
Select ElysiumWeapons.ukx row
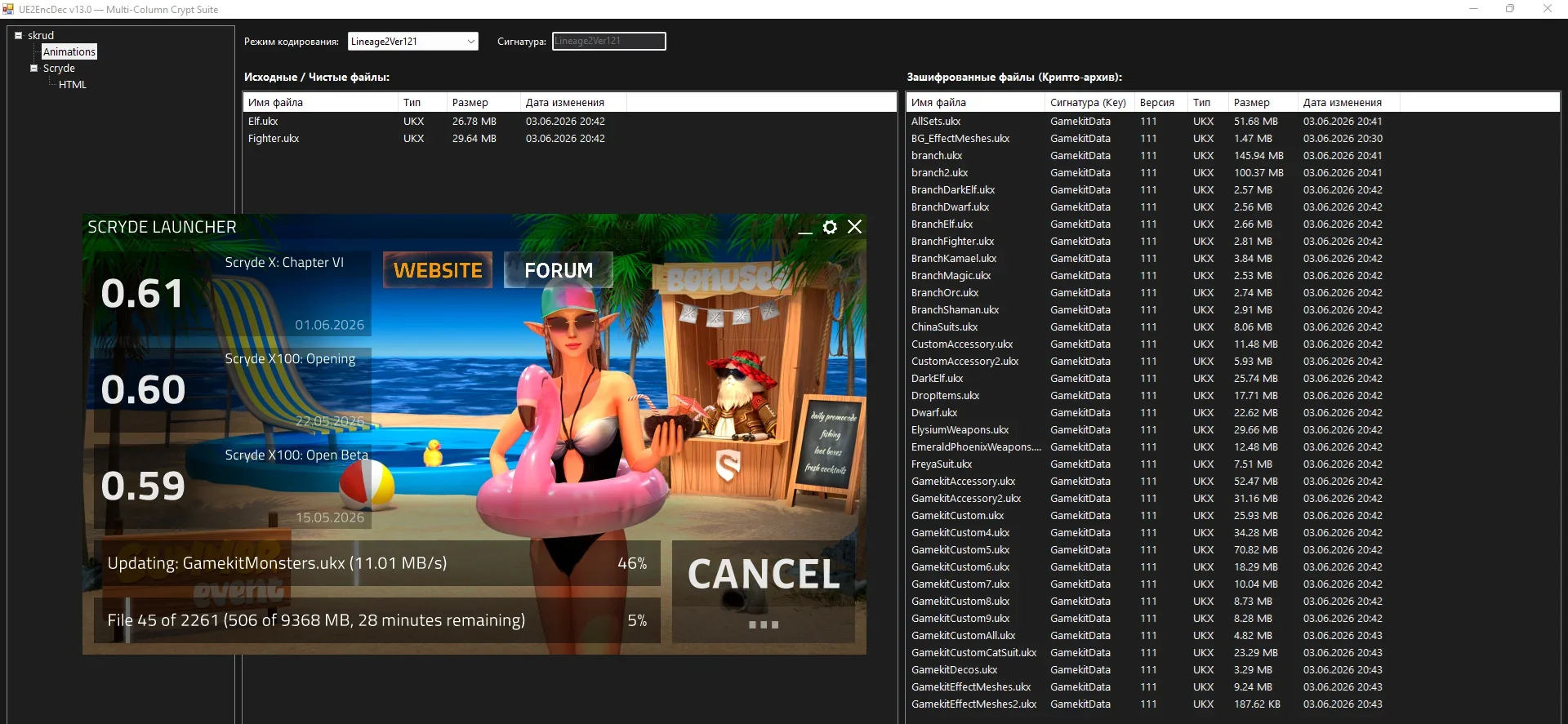click(1233, 429)
